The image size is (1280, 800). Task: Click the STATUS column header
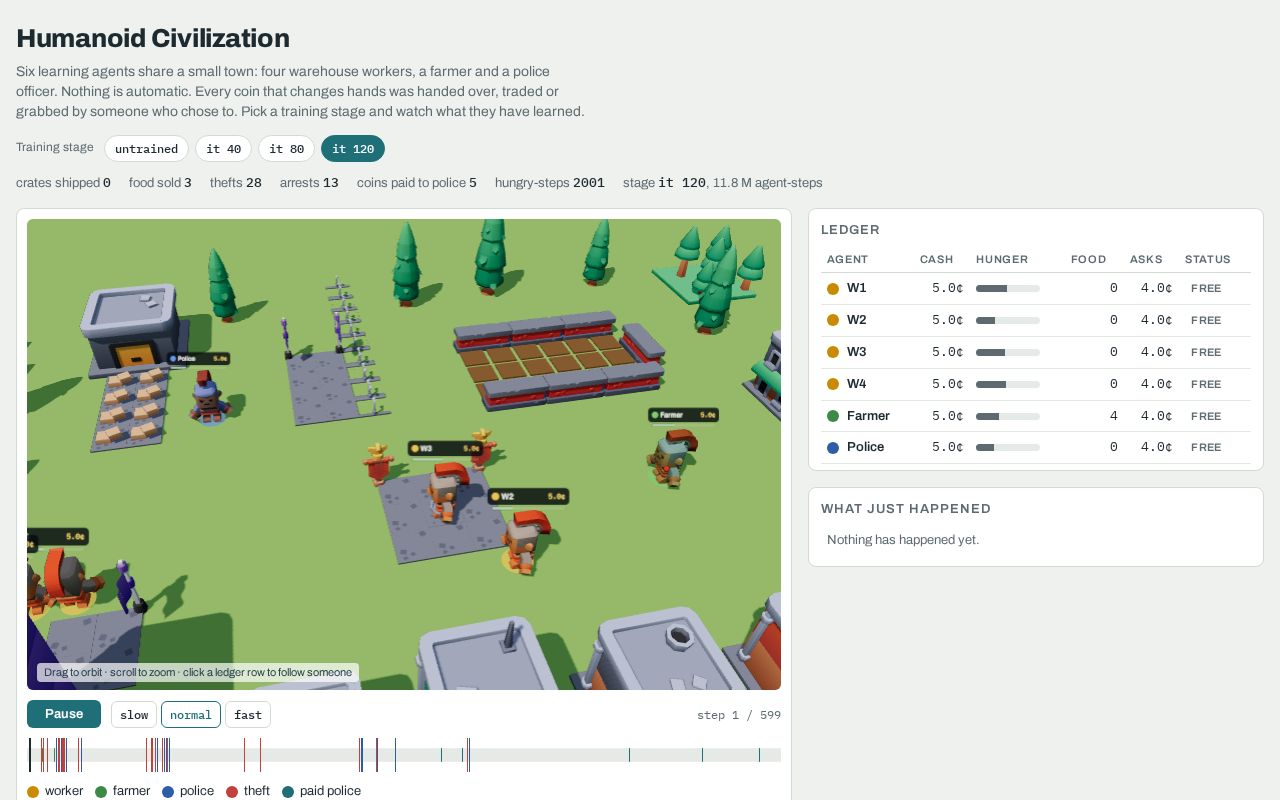[x=1208, y=259]
